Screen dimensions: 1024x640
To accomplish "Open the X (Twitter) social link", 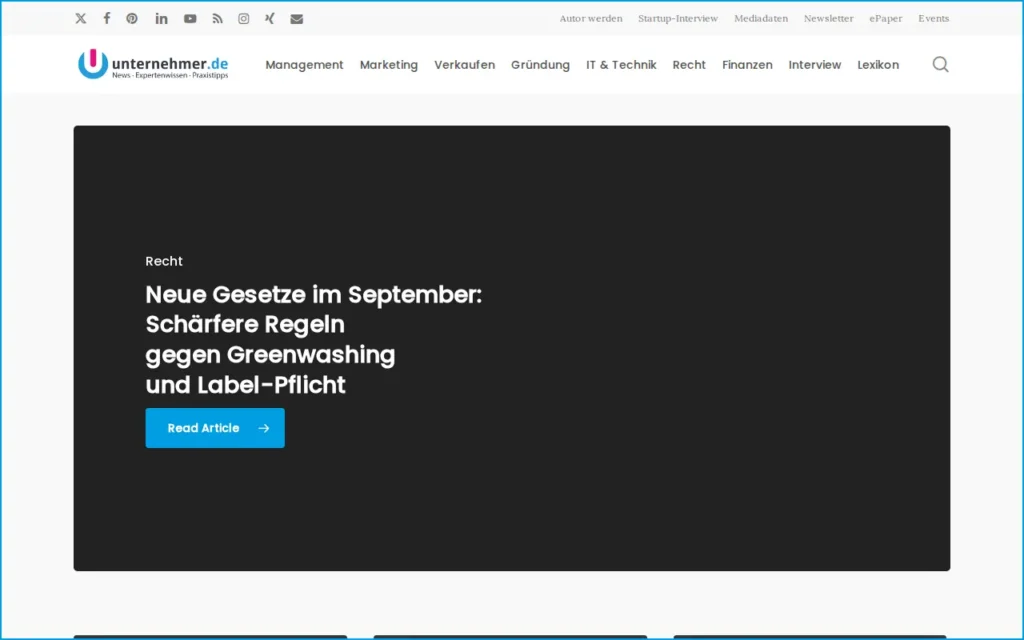I will click(80, 18).
